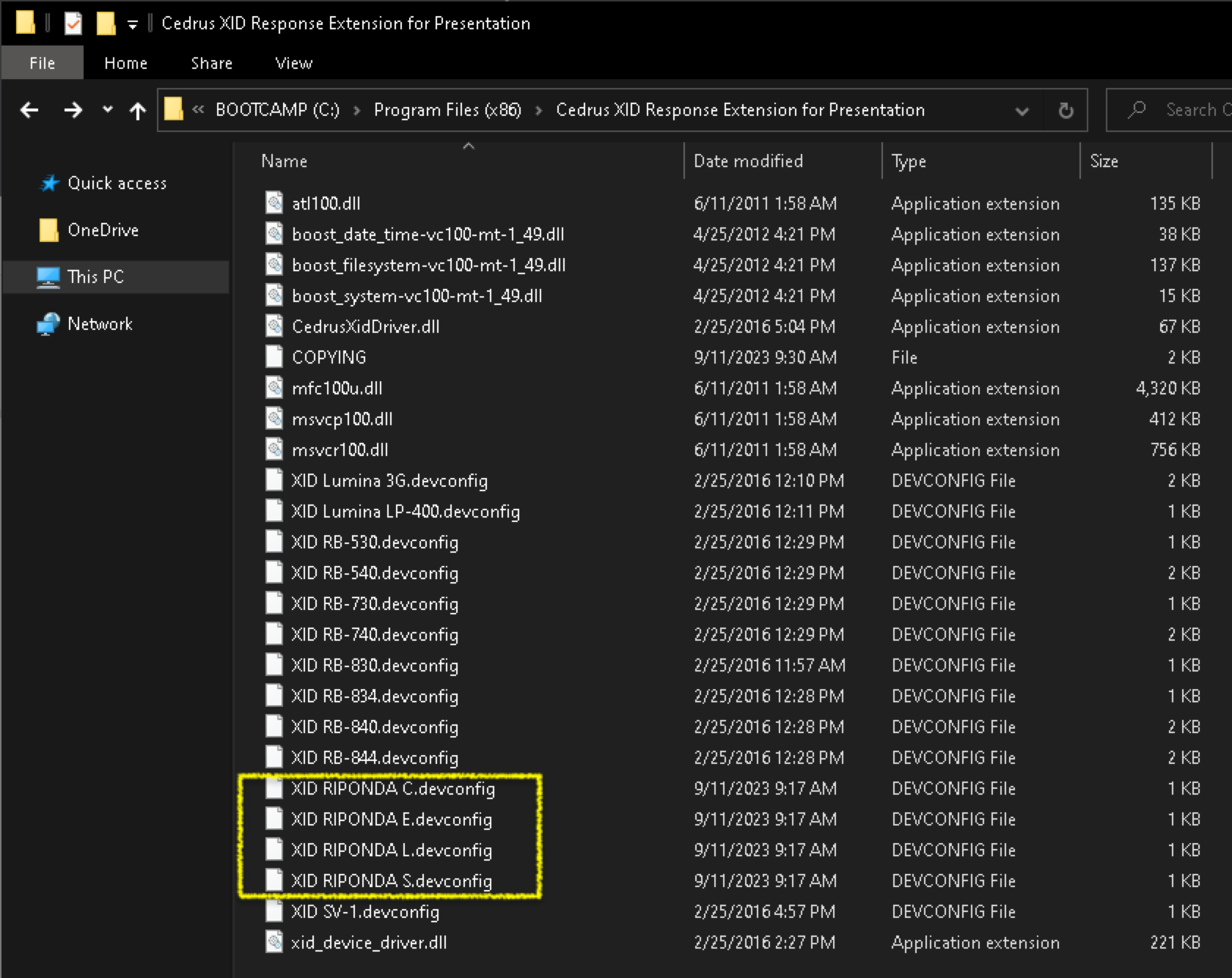Switch to the View ribbon tab
Viewport: 1232px width, 978px height.
pos(293,63)
